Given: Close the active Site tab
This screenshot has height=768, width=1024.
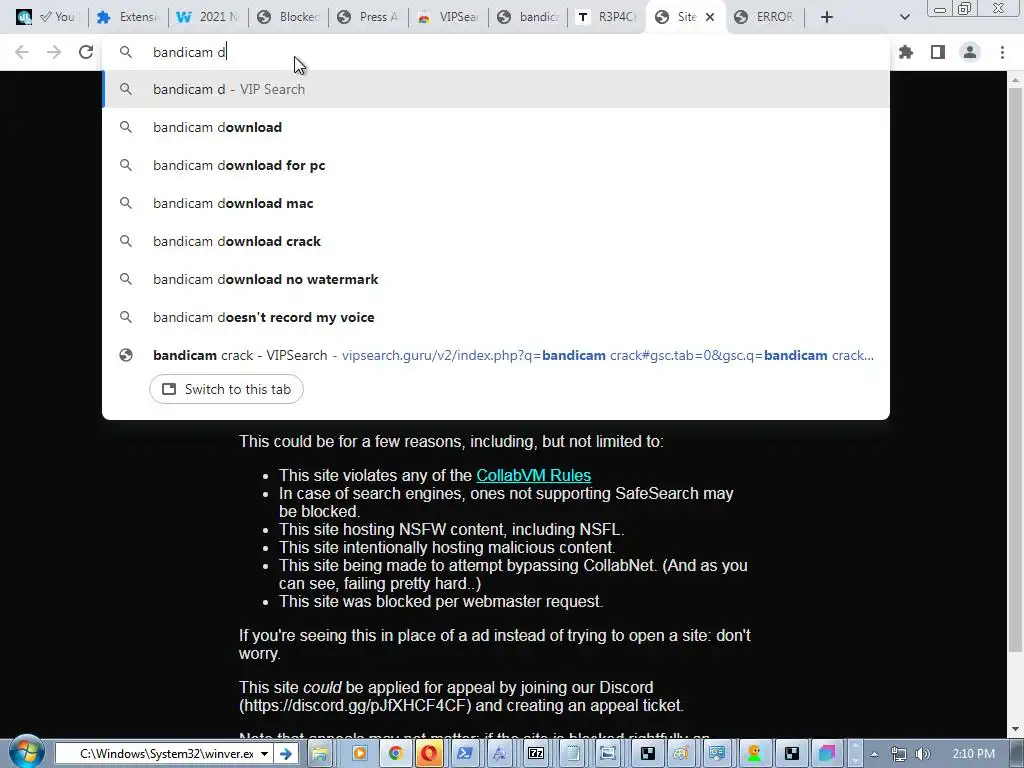Looking at the screenshot, I should click(x=710, y=17).
